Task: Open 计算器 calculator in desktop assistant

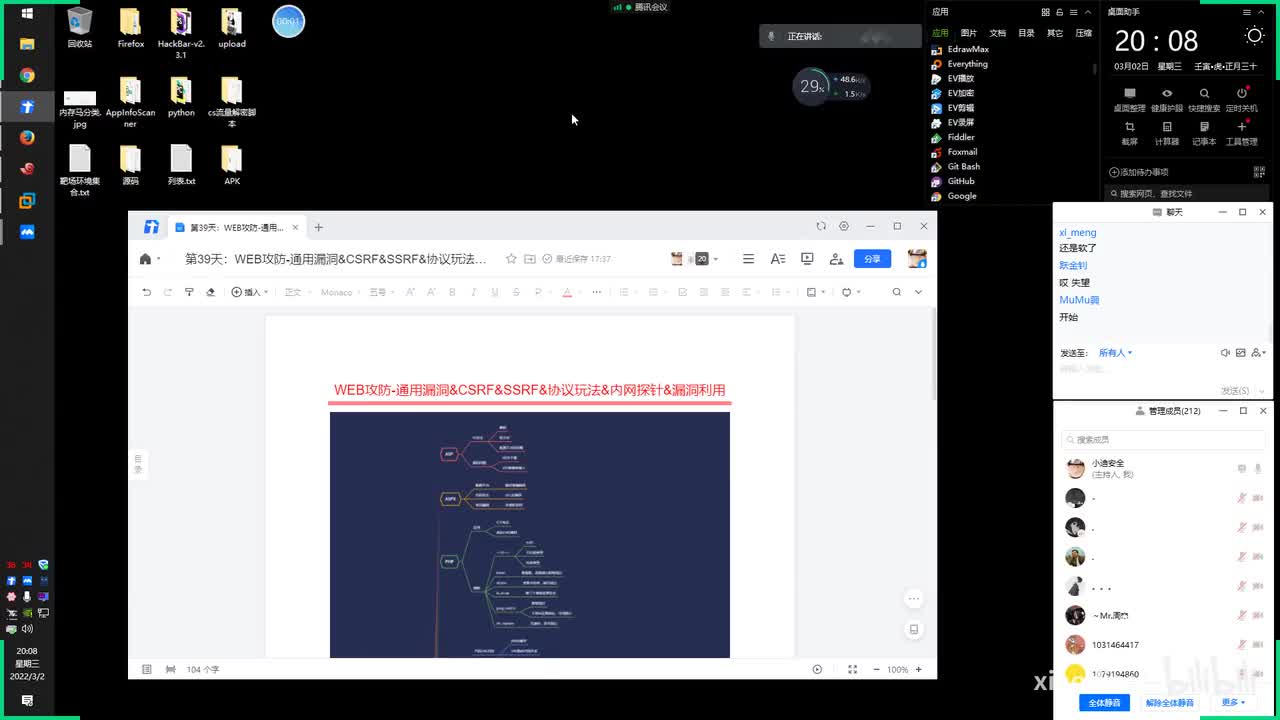Action: coord(1167,133)
